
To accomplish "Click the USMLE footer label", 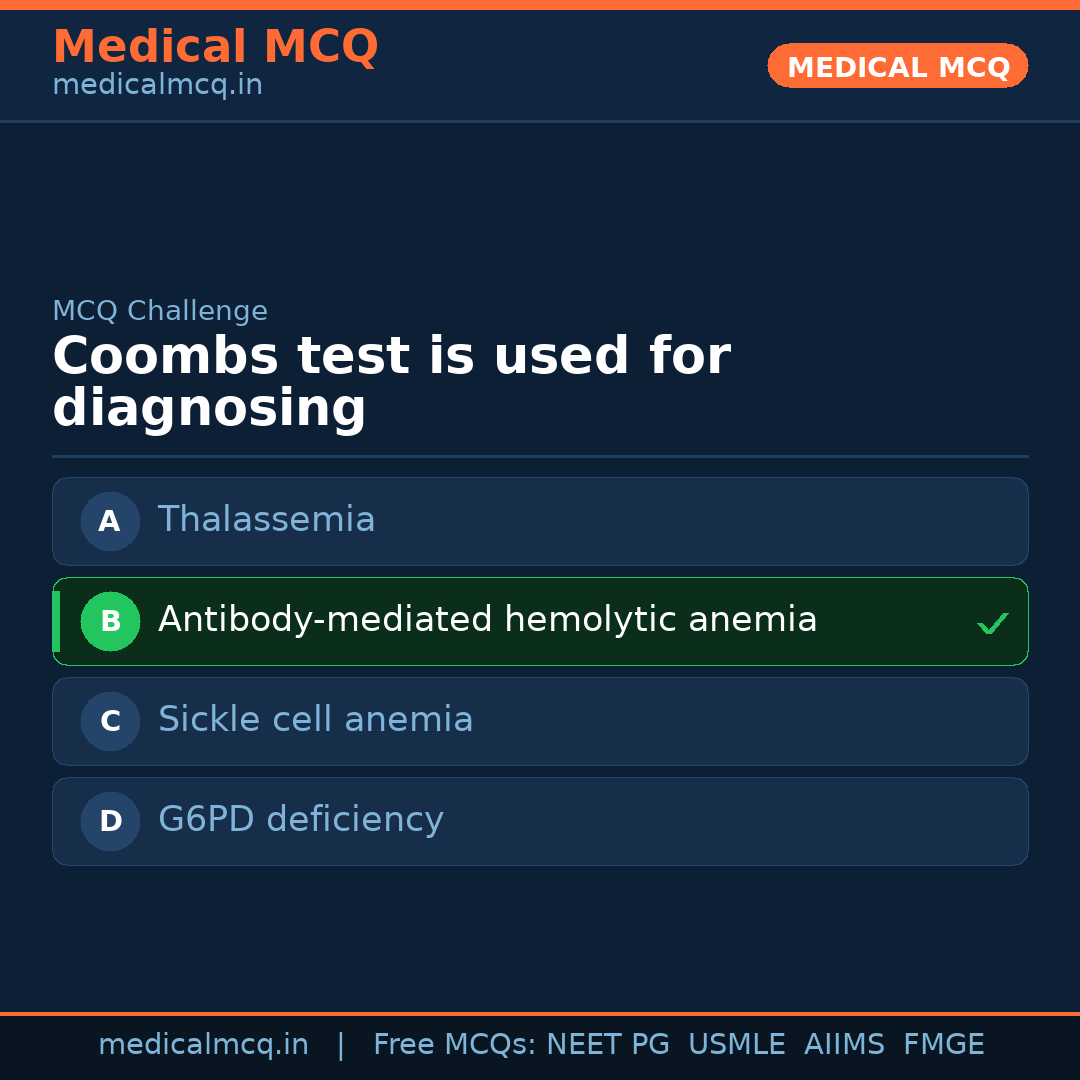I will (736, 1045).
